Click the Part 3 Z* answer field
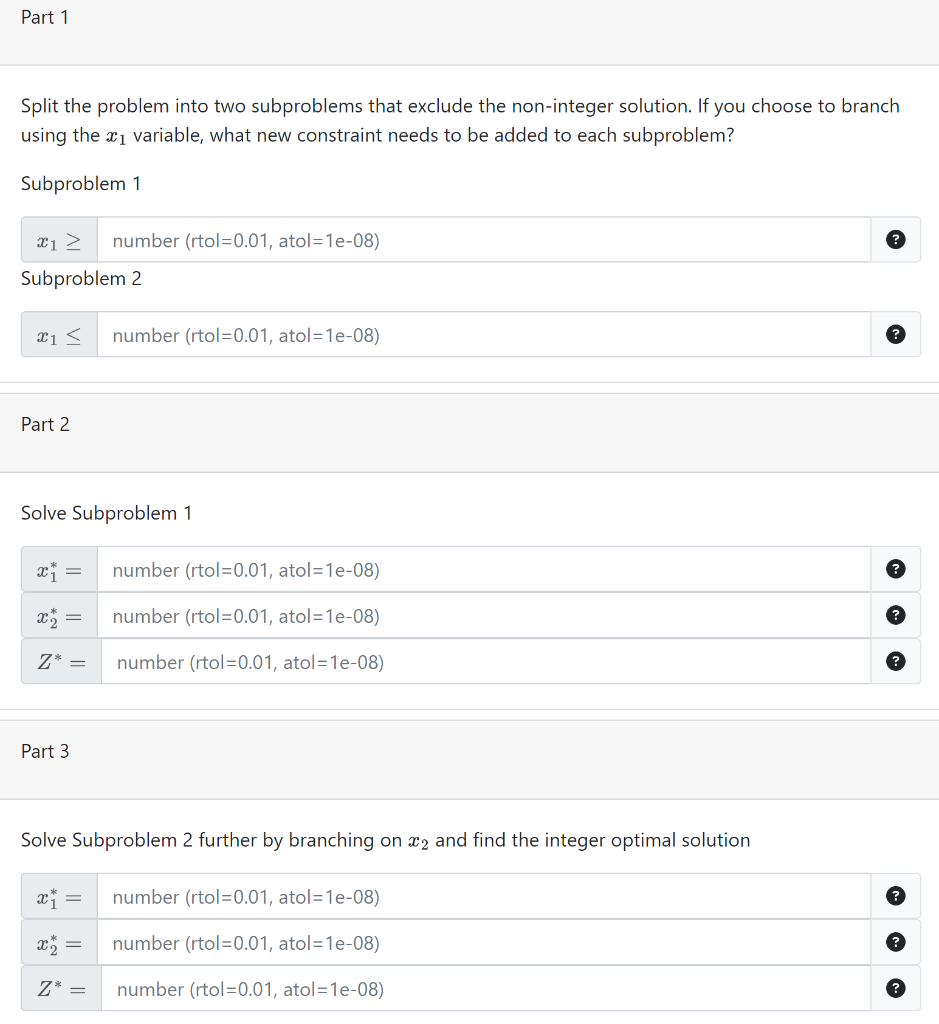Image resolution: width=939 pixels, height=1024 pixels. point(486,988)
